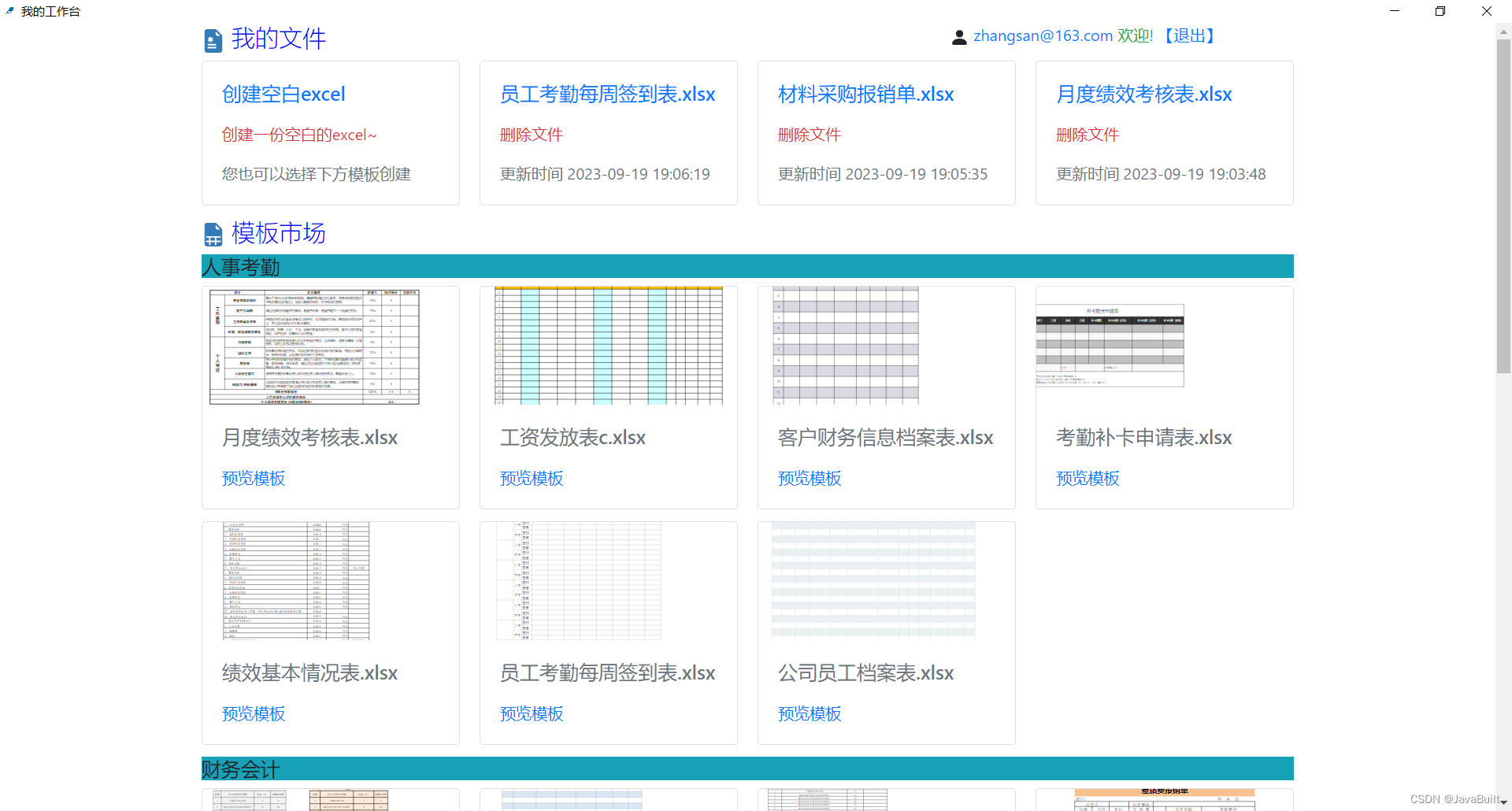Click the 模板市场 spreadsheet icon
The width and height of the screenshot is (1512, 811).
[x=213, y=233]
